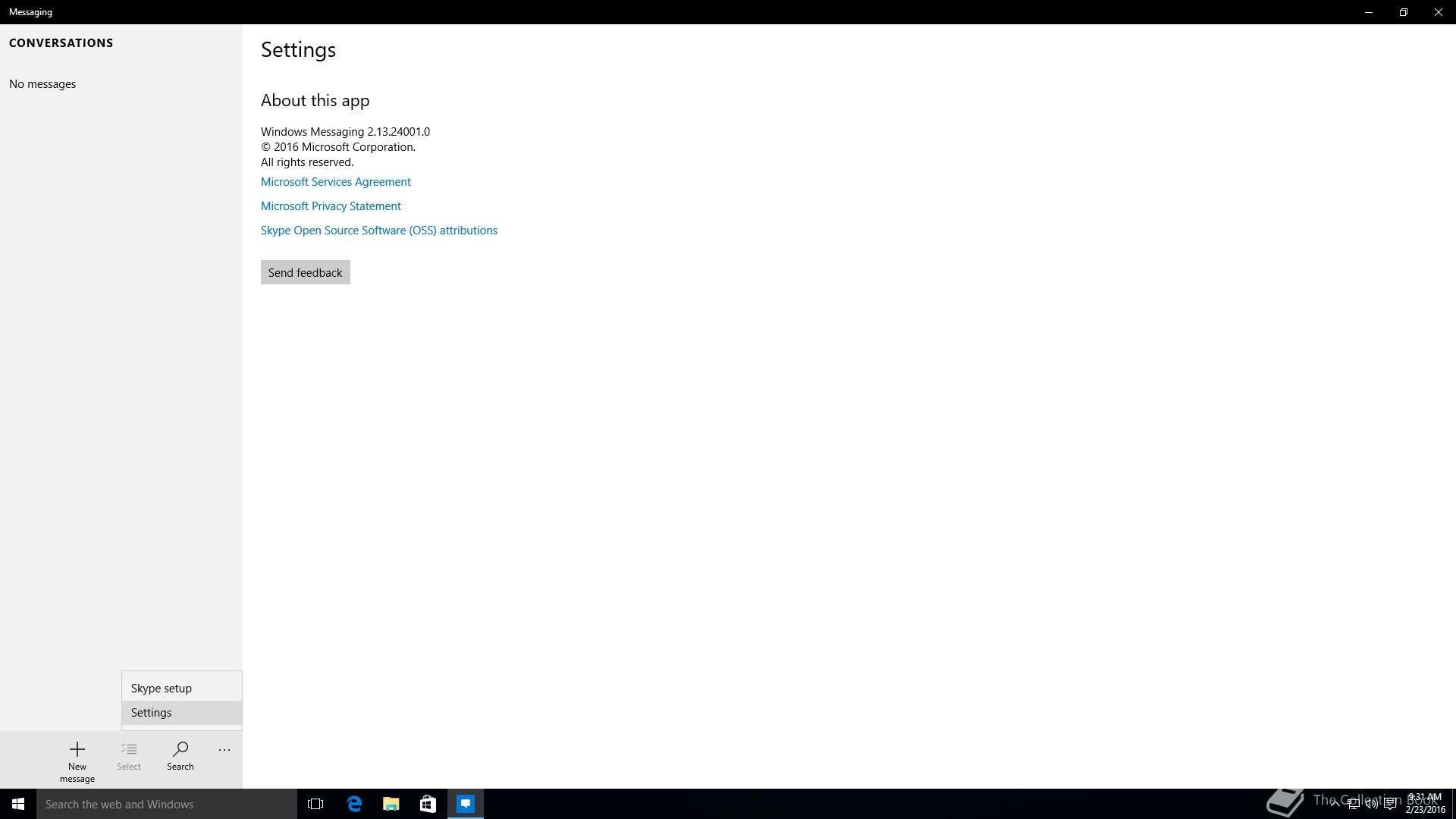Click '© 2016 Microsoft Corporation.' text
1456x819 pixels.
[x=338, y=147]
